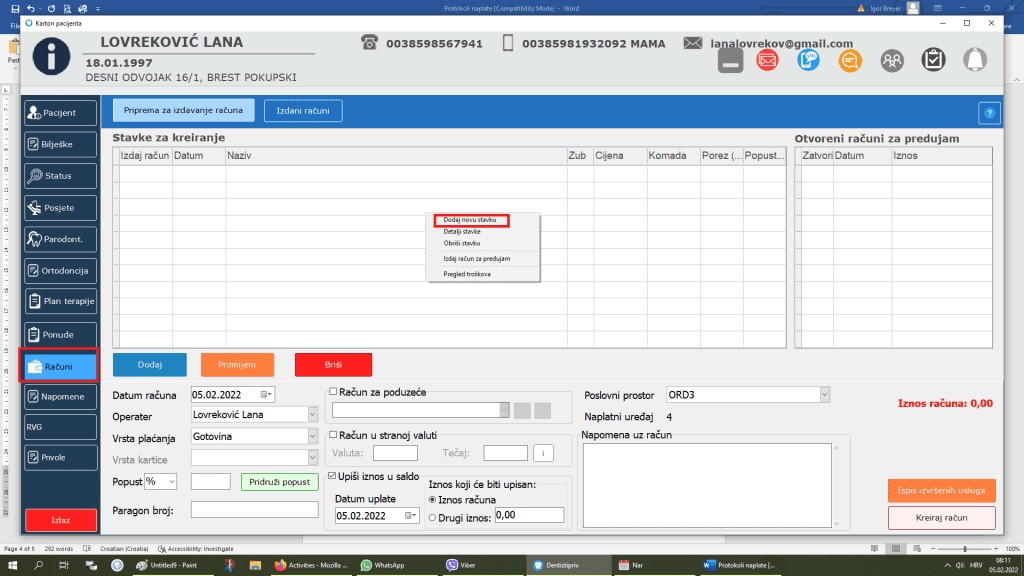
Task: Open the Parodont. section
Action: [x=61, y=239]
